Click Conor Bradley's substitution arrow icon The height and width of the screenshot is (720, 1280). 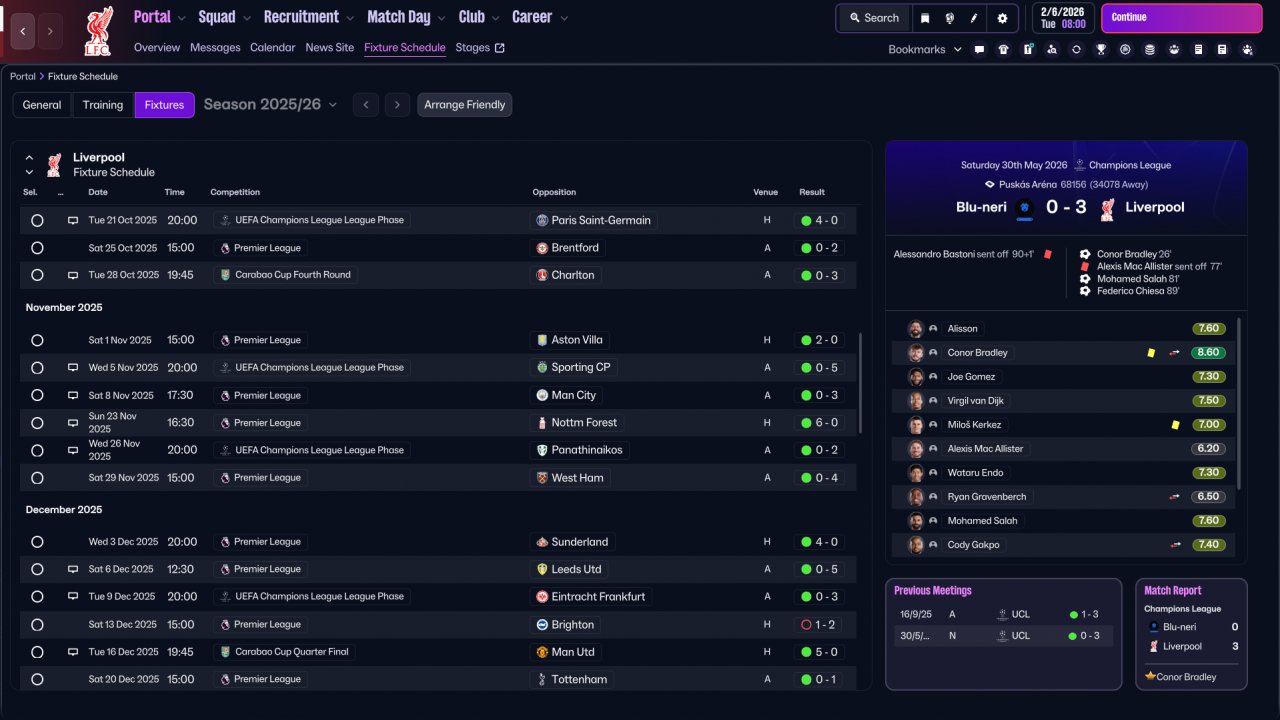1174,353
